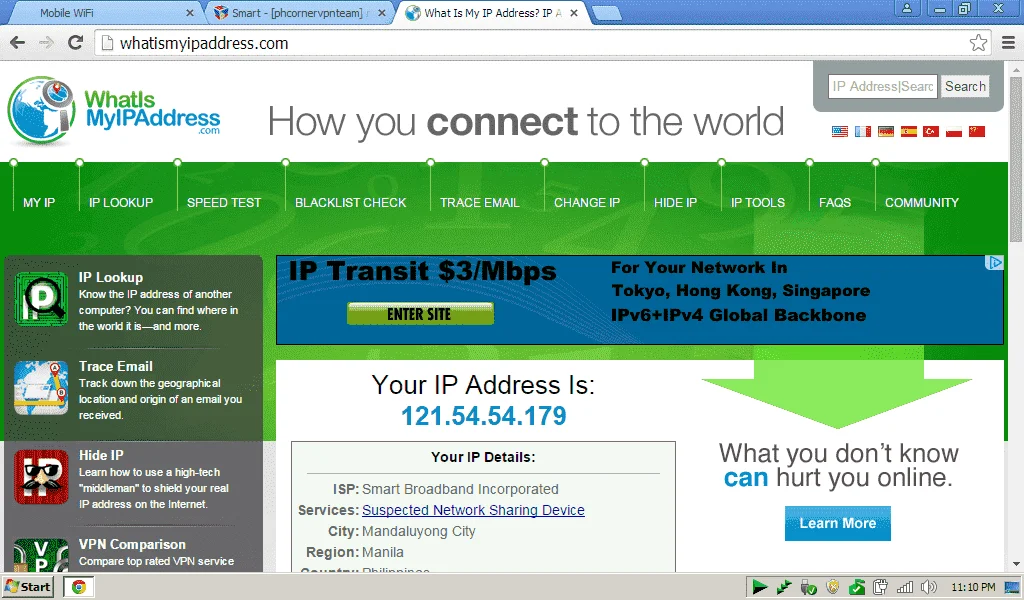Screen dimensions: 1024x600
Task: Select the Spanish flag language icon
Action: [x=908, y=131]
